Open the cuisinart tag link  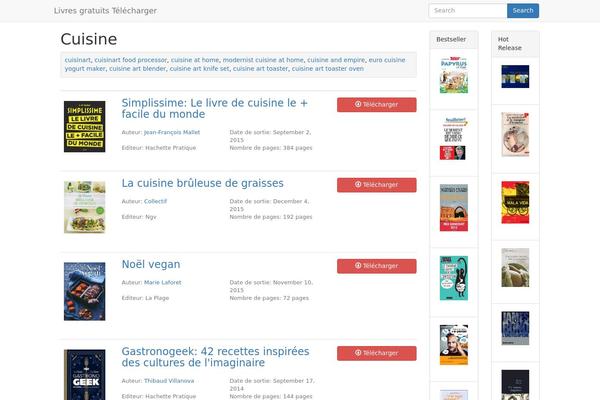click(78, 60)
